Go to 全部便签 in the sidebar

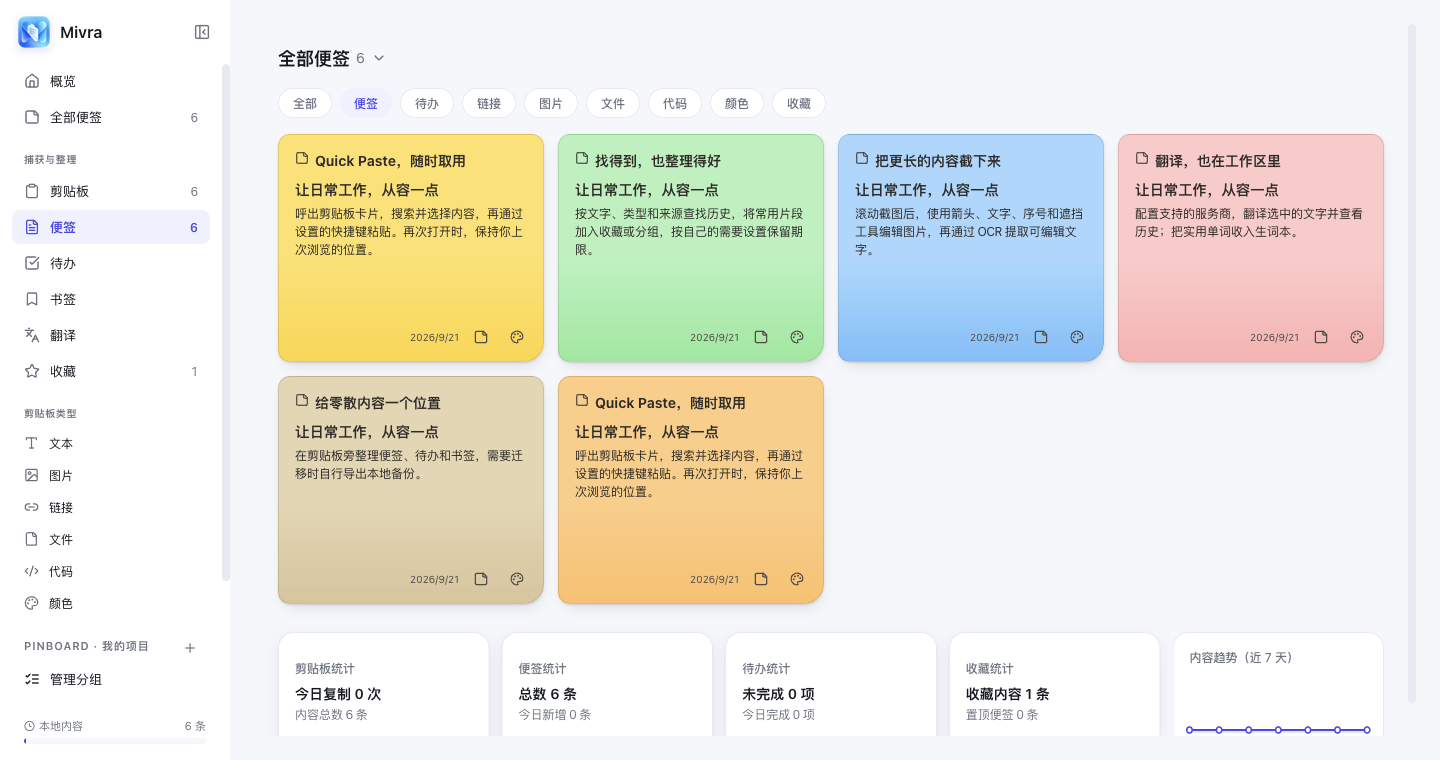(x=111, y=117)
